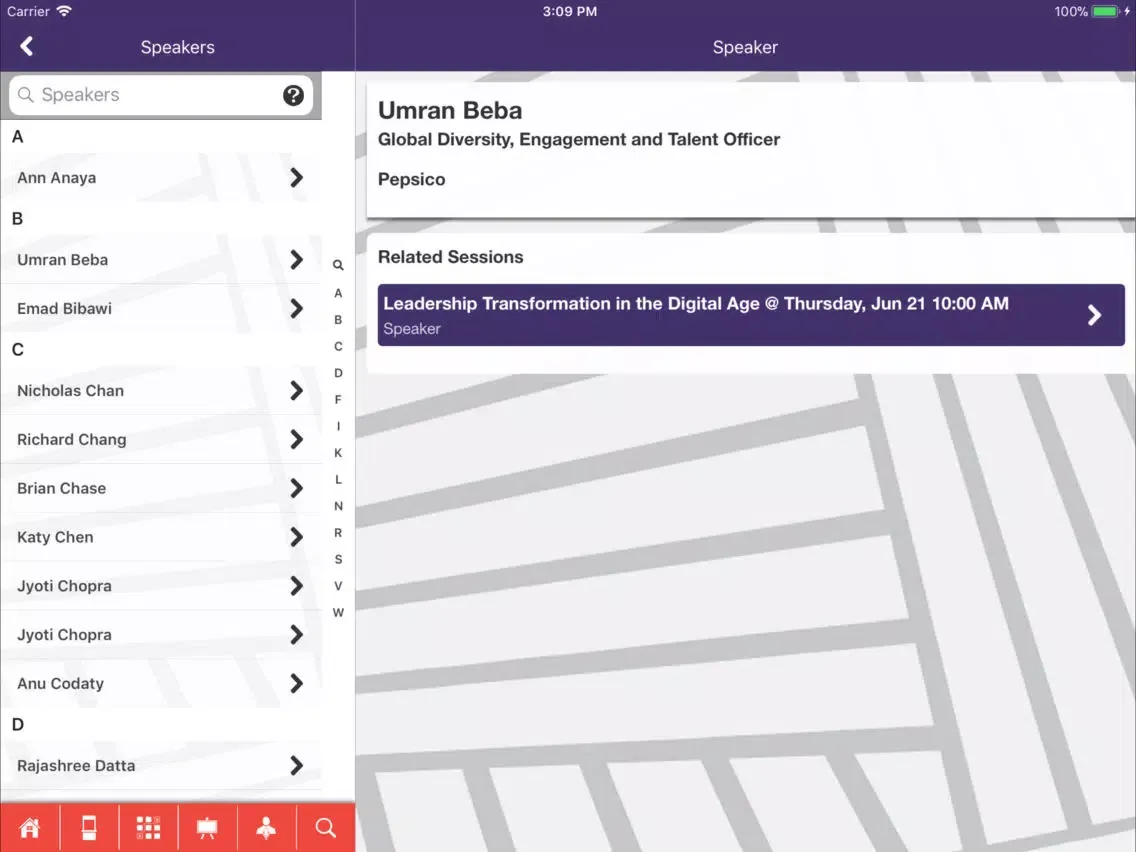
Task: Tap the Wi-Fi indicator in status bar
Action: pos(64,12)
